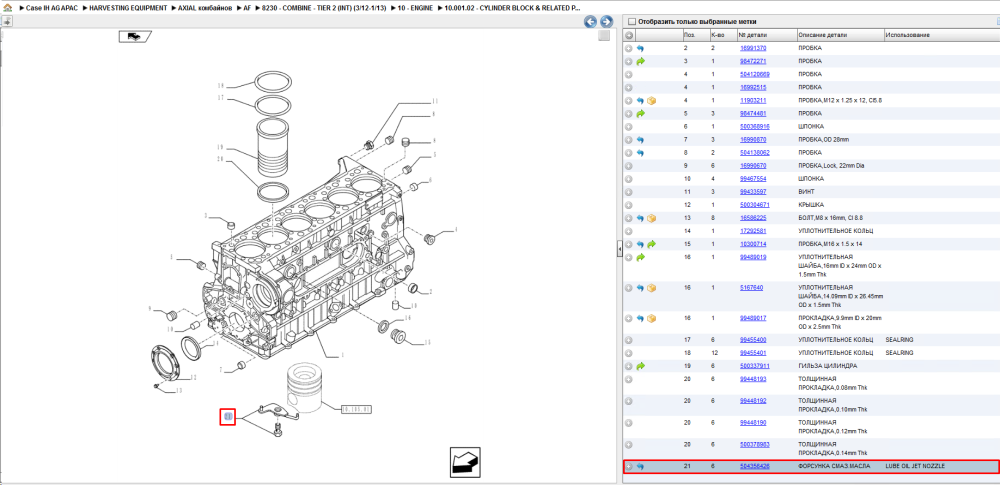Click green arrow icon for part 10300714
The height and width of the screenshot is (485, 1000).
point(651,244)
